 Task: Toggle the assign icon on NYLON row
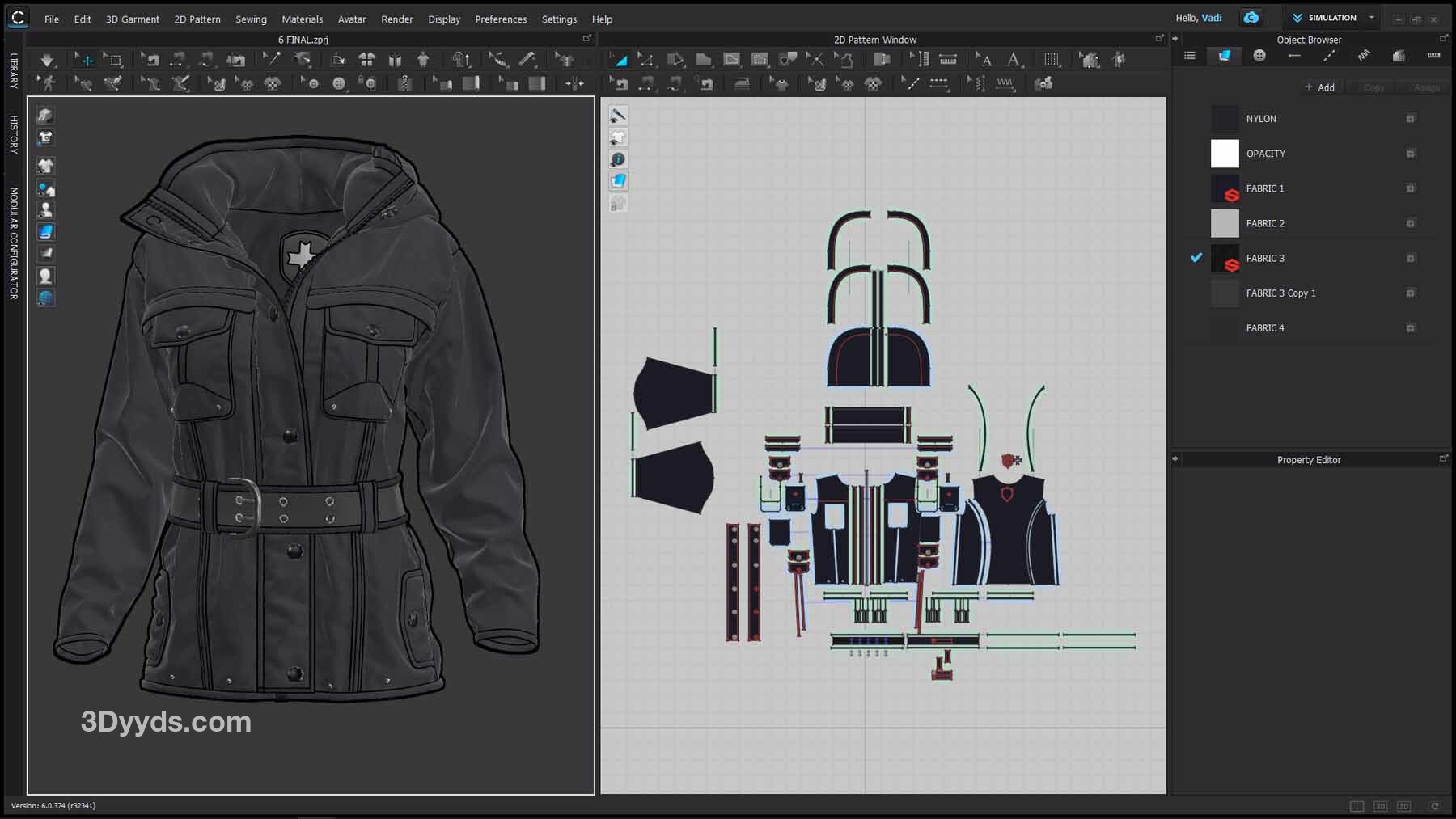(x=1411, y=119)
